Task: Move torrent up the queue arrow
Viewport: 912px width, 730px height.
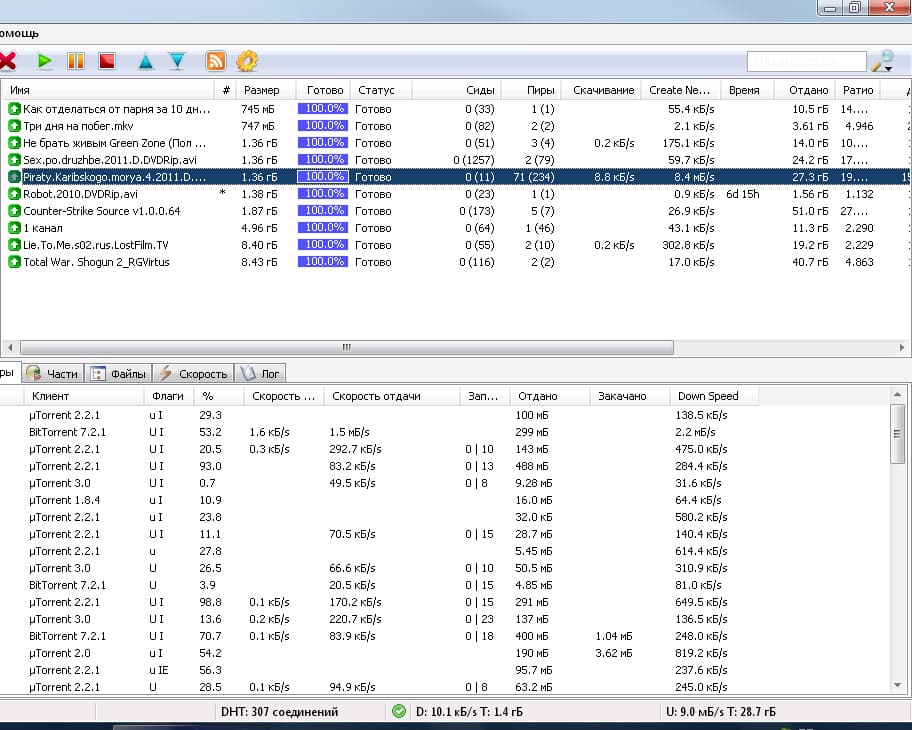Action: (146, 62)
